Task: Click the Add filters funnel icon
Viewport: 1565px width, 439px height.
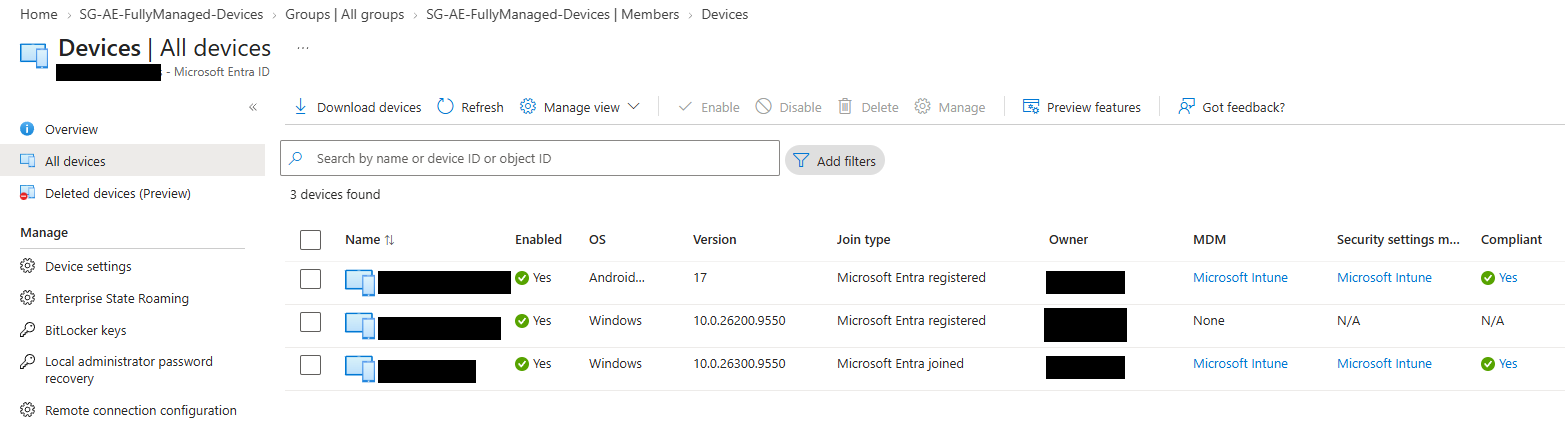Action: (801, 161)
